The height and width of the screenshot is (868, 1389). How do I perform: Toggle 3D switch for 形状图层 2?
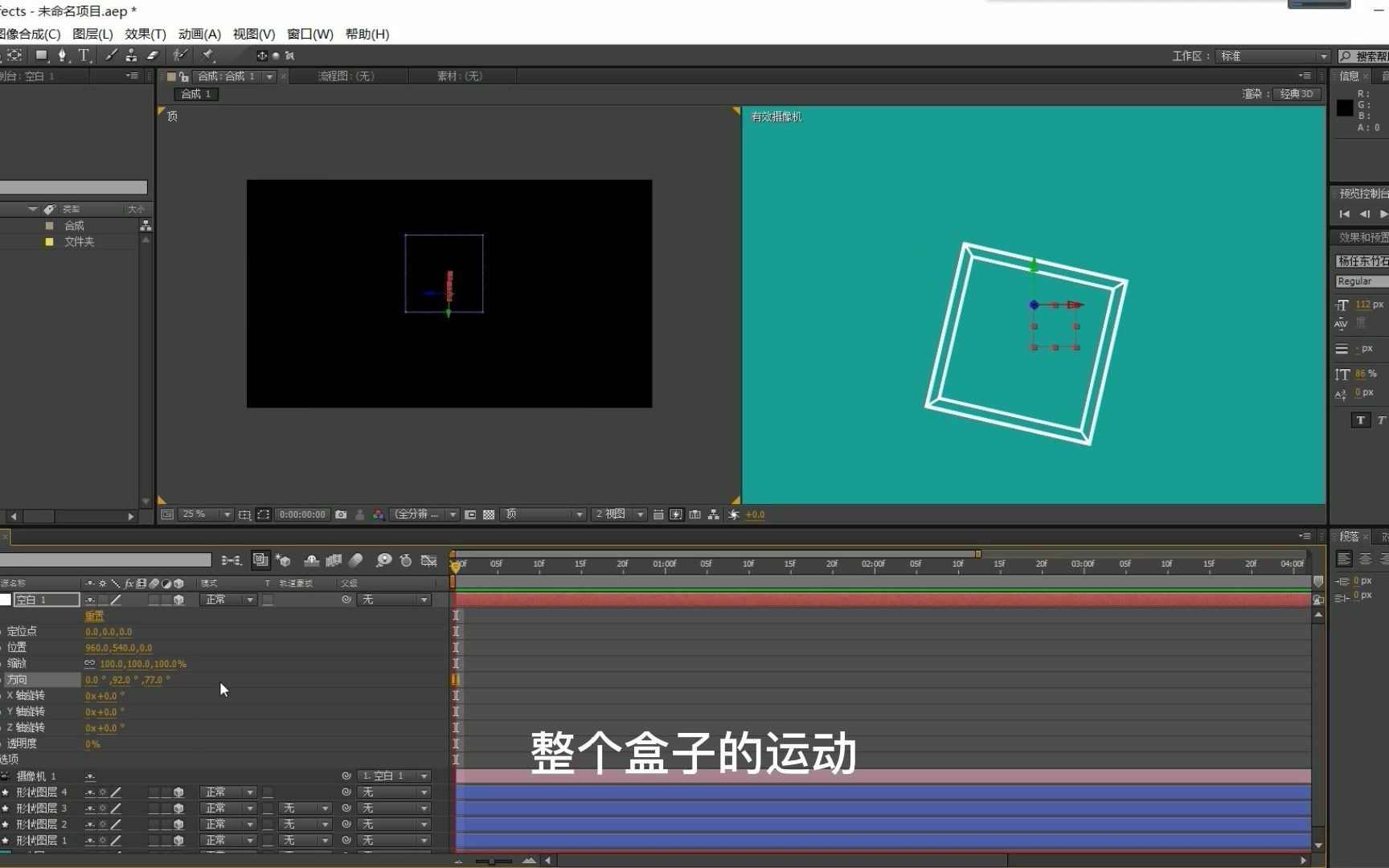pos(178,825)
